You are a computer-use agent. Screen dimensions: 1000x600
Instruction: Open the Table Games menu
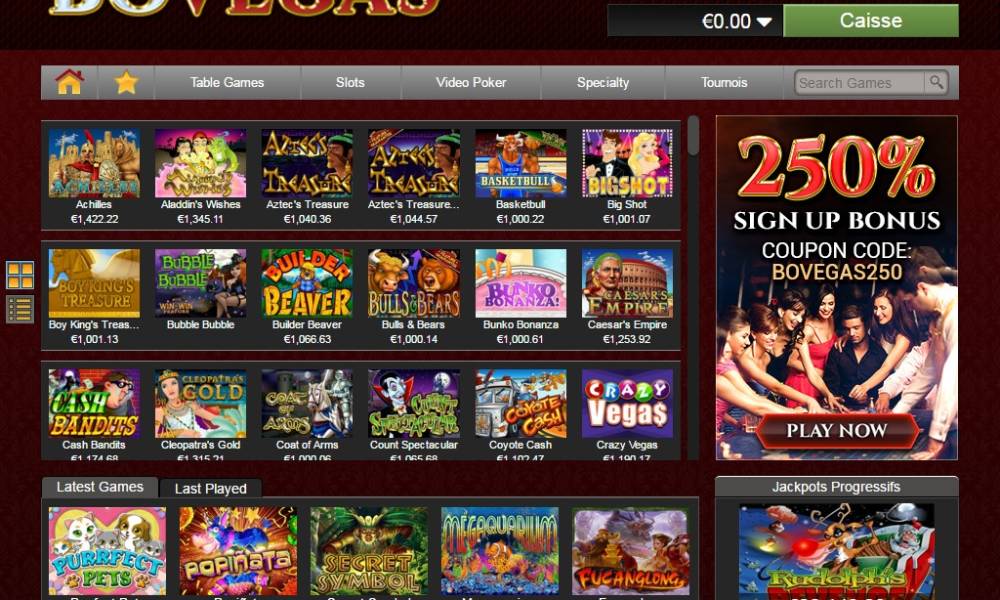[x=227, y=82]
